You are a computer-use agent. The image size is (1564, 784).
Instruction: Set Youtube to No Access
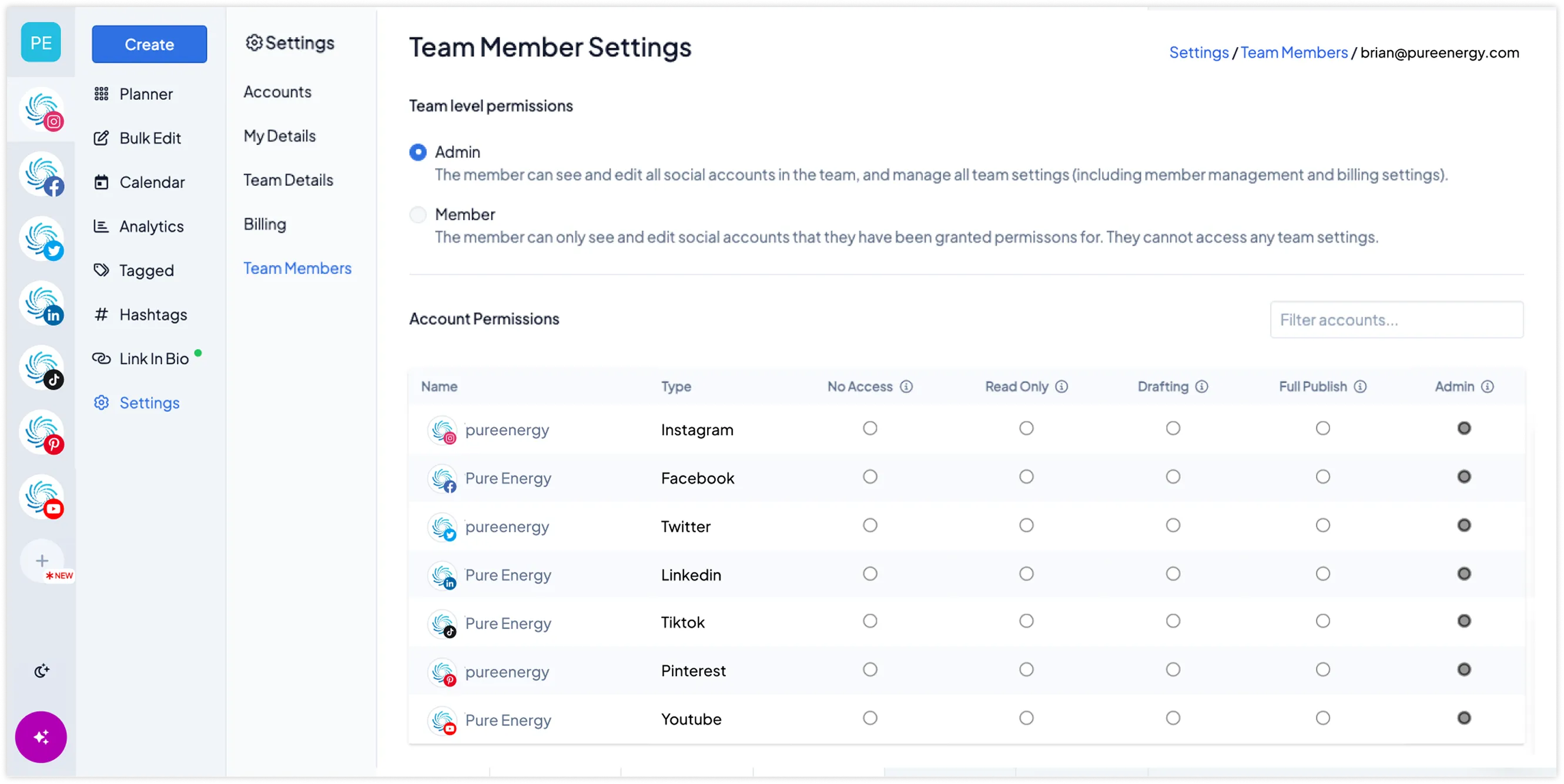[870, 718]
